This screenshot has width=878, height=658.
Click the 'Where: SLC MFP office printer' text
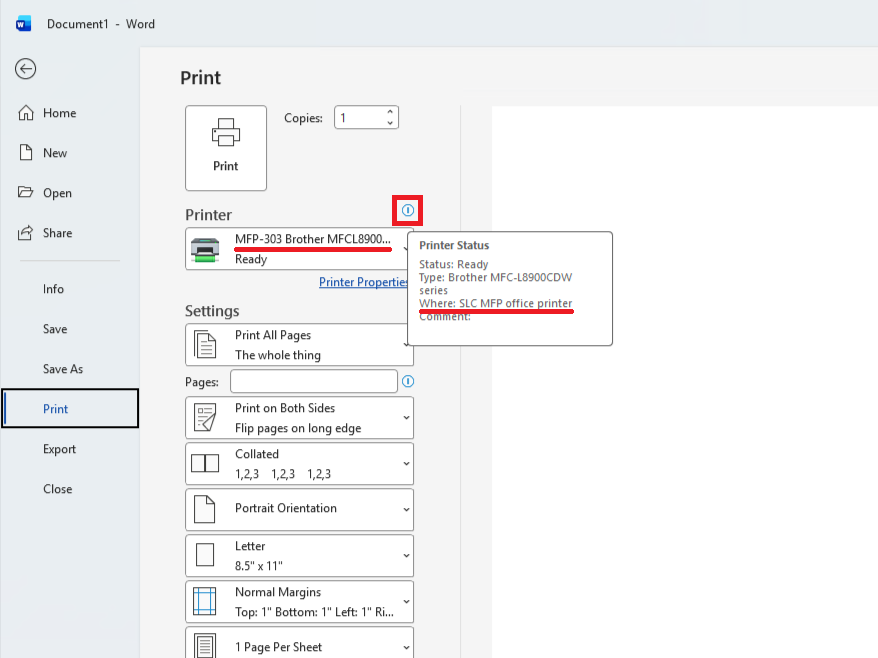[496, 304]
